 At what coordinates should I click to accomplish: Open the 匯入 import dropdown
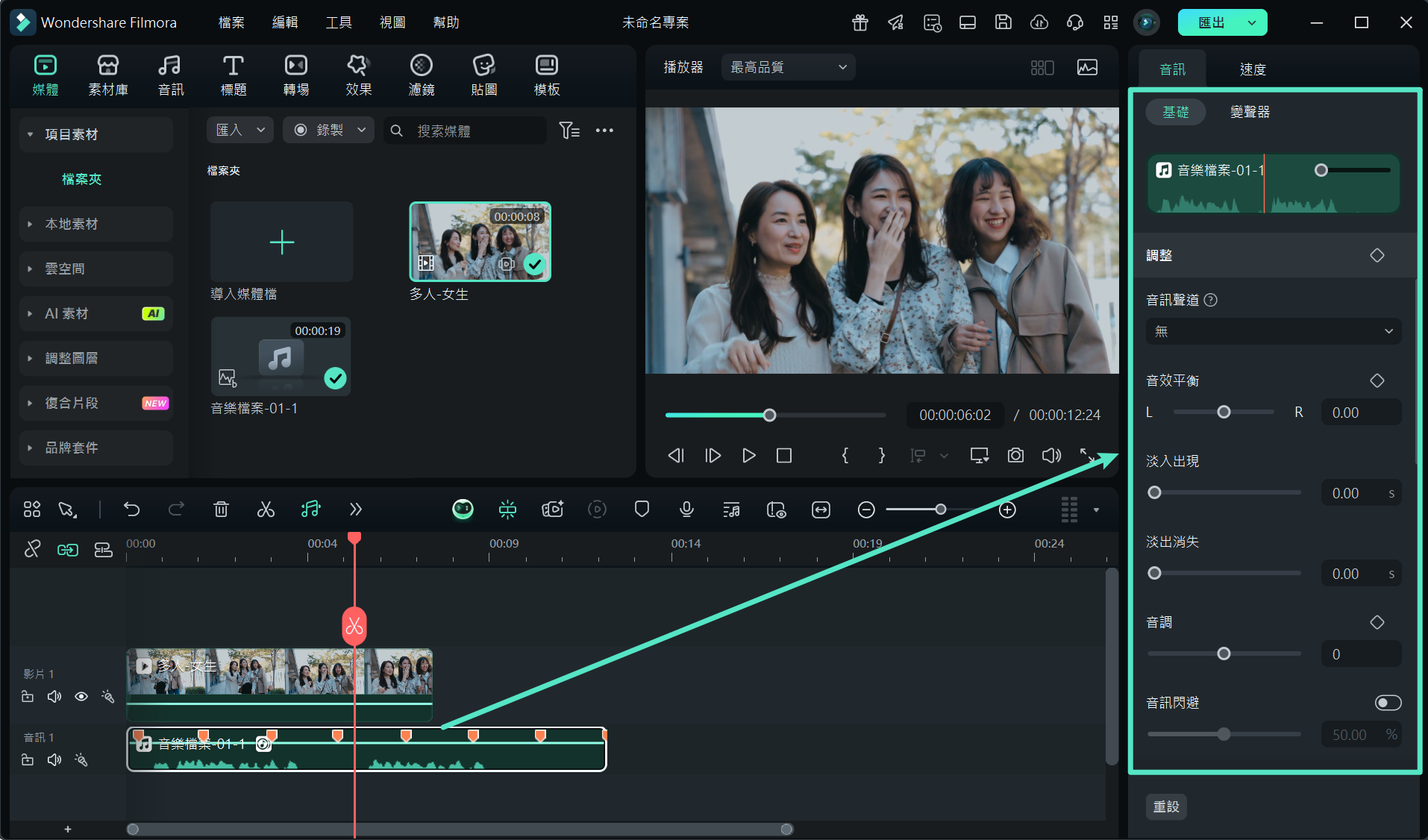click(239, 130)
